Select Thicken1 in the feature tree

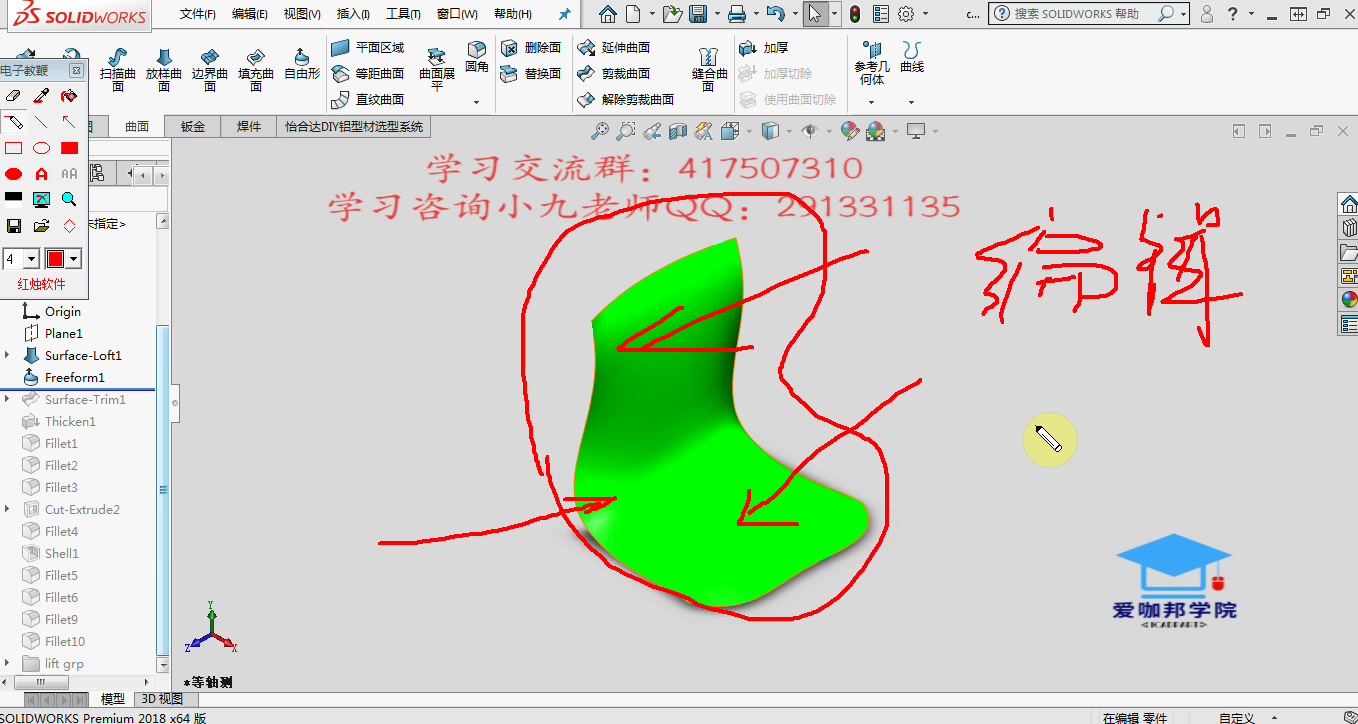click(70, 422)
